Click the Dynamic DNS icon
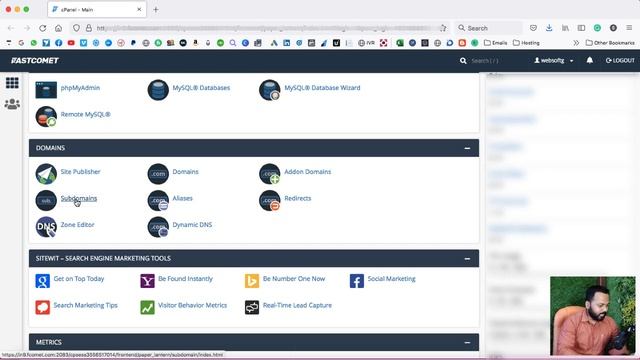The width and height of the screenshot is (640, 360). click(158, 227)
